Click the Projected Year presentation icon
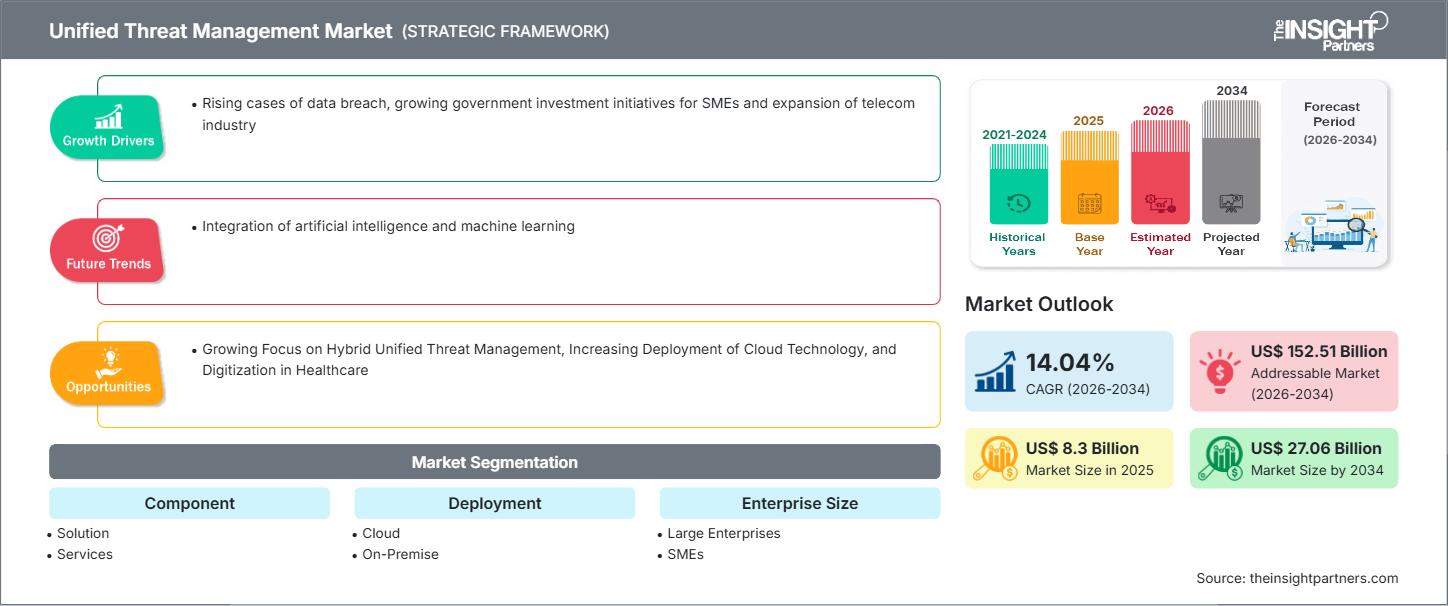Viewport: 1448px width, 606px height. [1231, 204]
